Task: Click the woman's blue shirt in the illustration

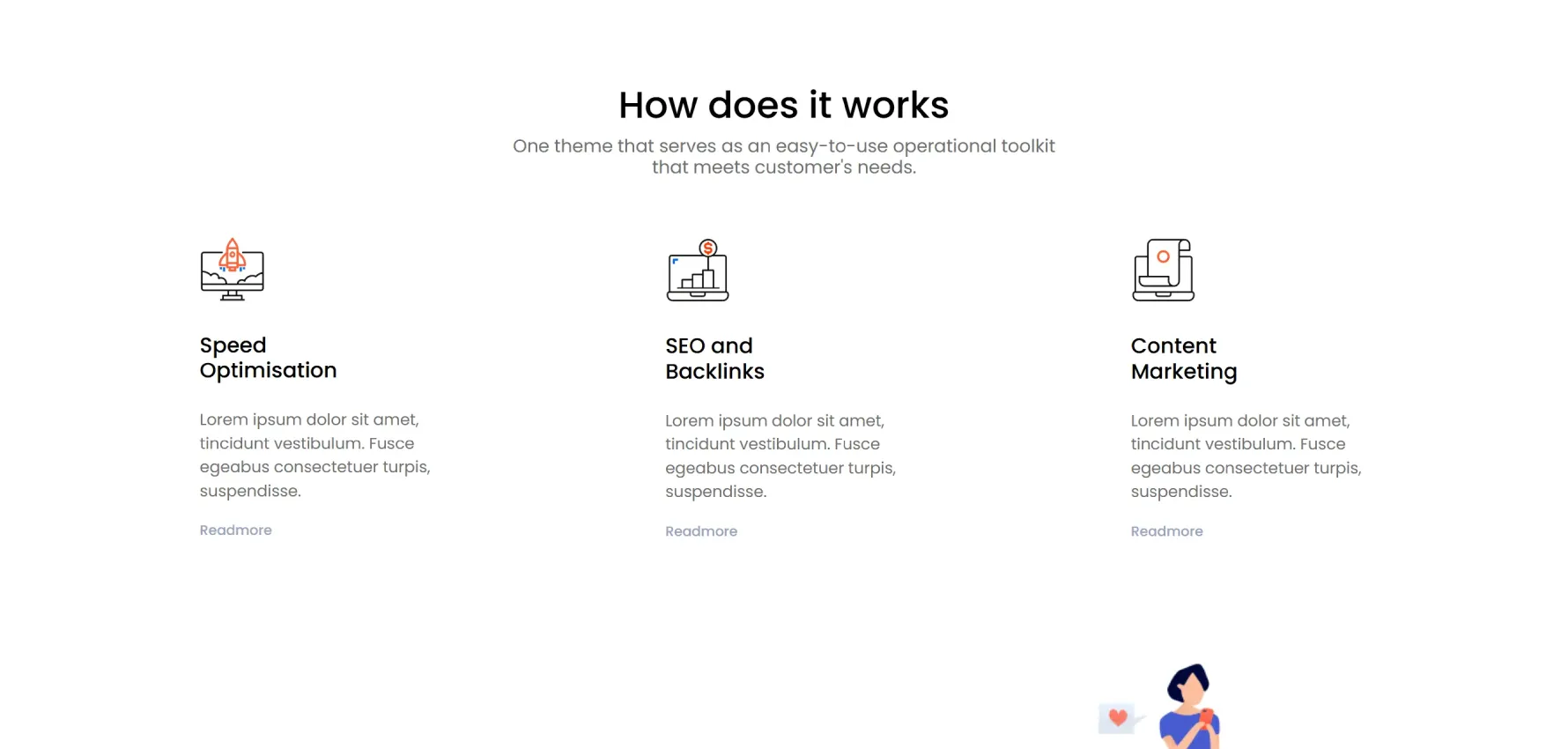Action: point(1179,731)
